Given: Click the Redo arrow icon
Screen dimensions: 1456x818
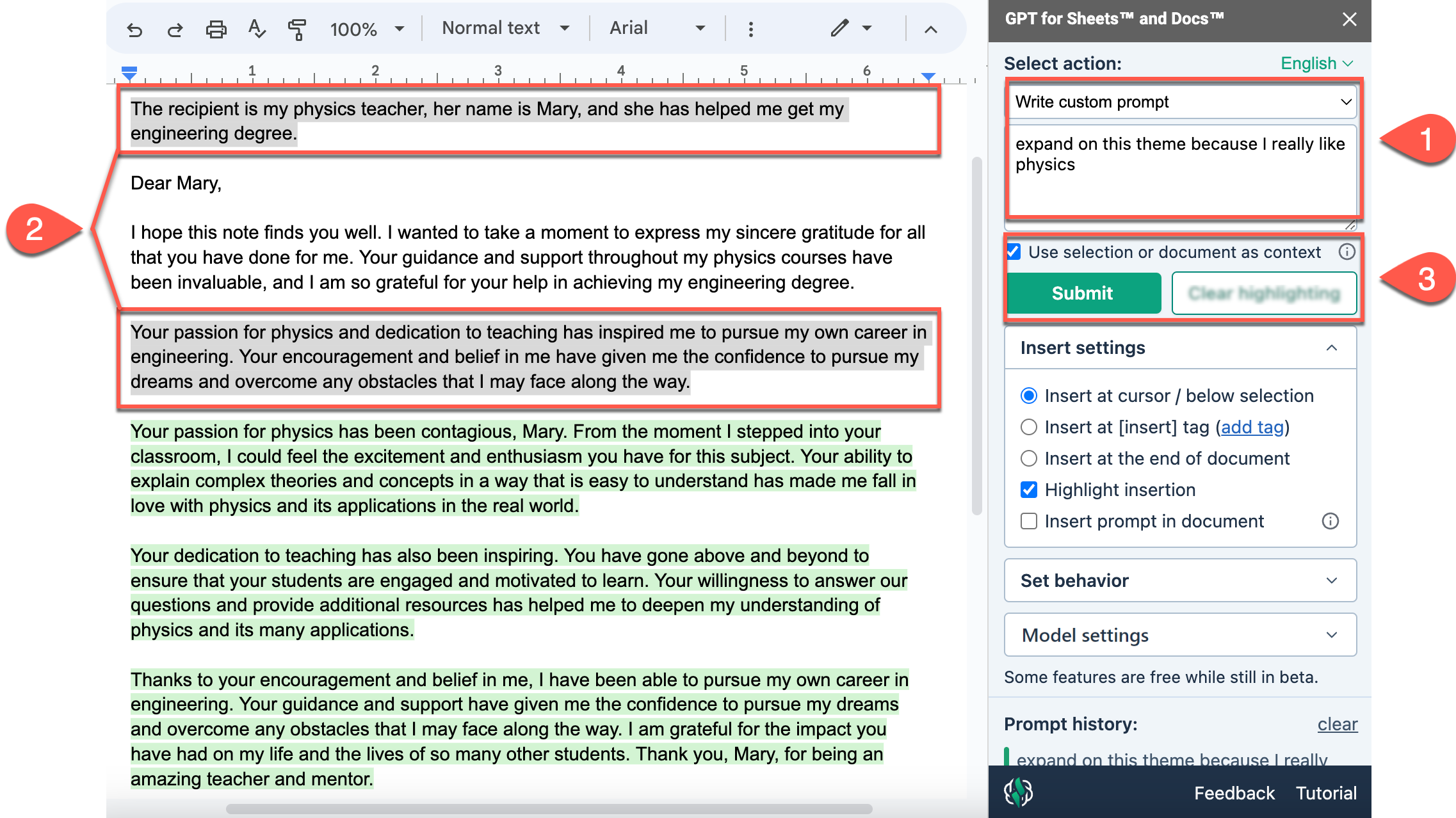Looking at the screenshot, I should pyautogui.click(x=175, y=29).
